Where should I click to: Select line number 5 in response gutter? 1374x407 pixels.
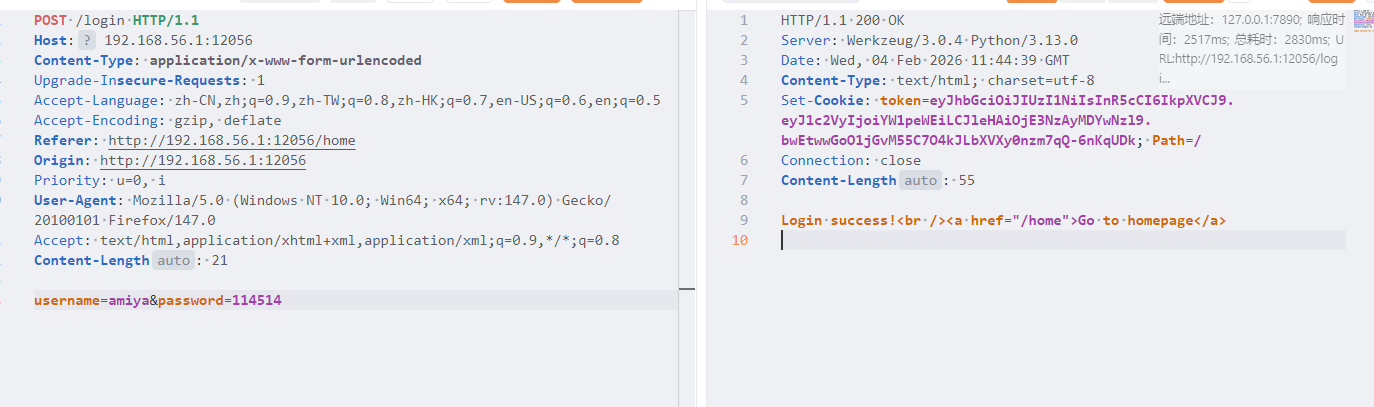pyautogui.click(x=743, y=100)
